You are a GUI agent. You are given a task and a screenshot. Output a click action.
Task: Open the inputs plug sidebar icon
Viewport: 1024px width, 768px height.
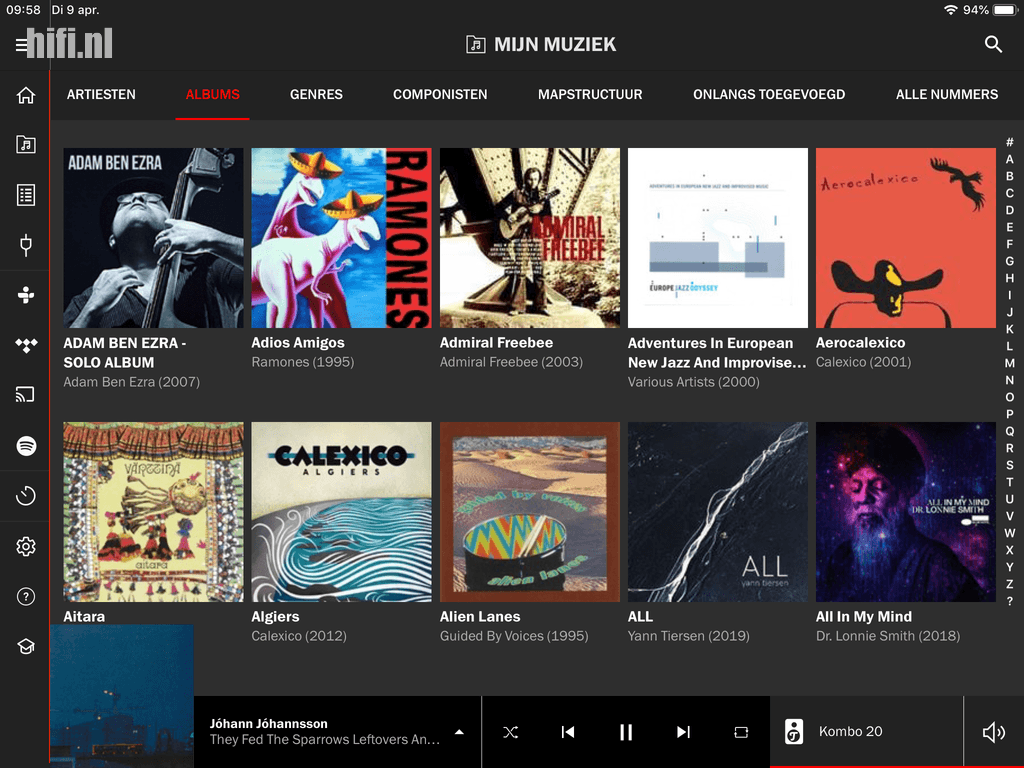[25, 245]
